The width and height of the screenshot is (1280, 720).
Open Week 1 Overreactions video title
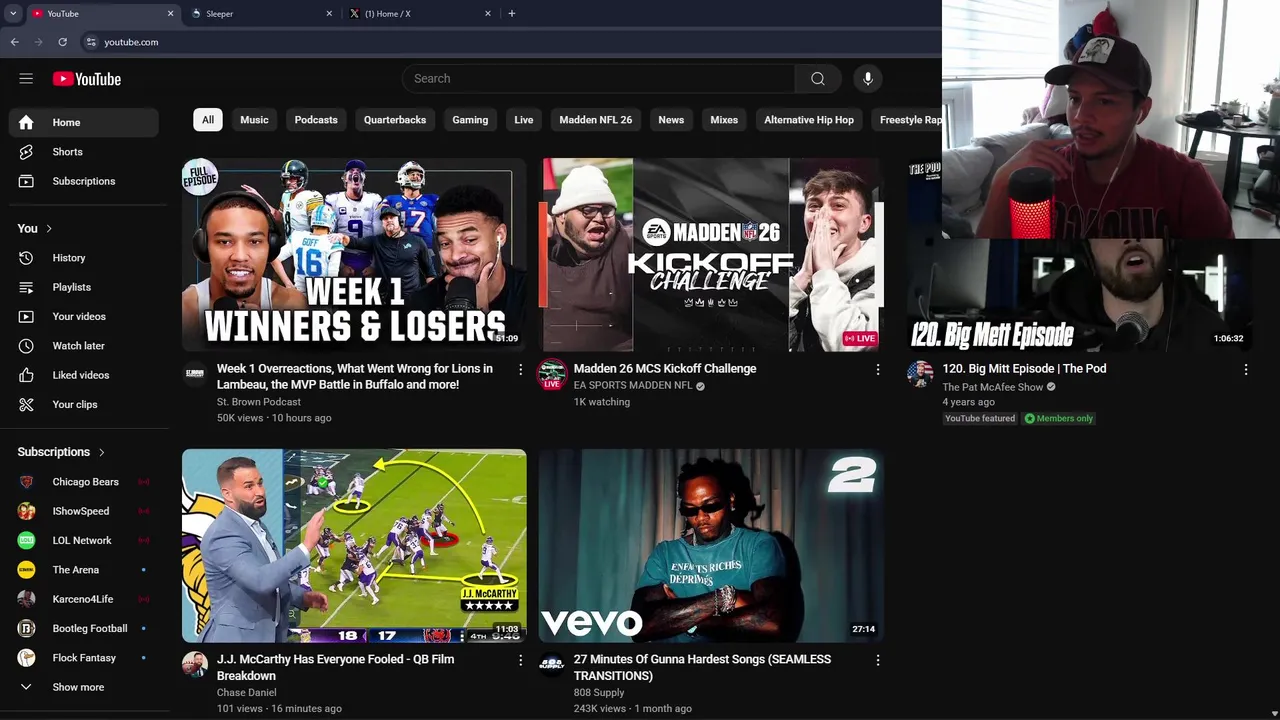tap(355, 377)
